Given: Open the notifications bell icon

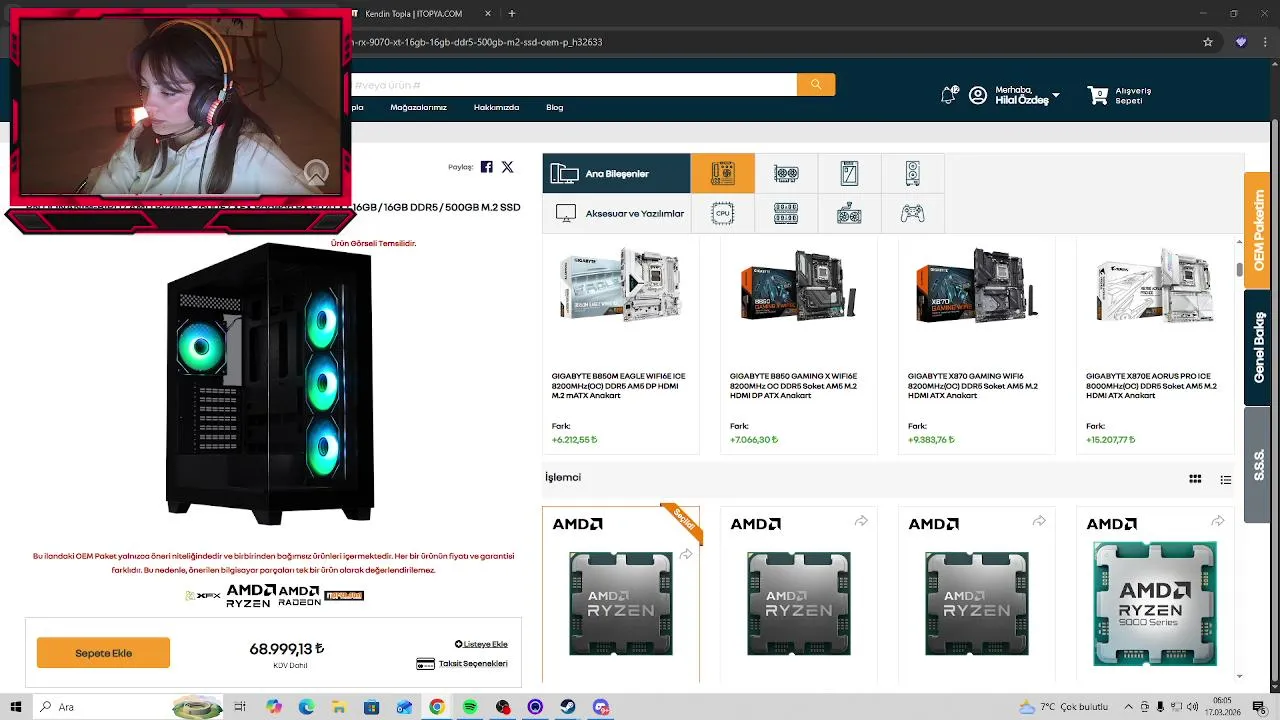Looking at the screenshot, I should tap(948, 95).
